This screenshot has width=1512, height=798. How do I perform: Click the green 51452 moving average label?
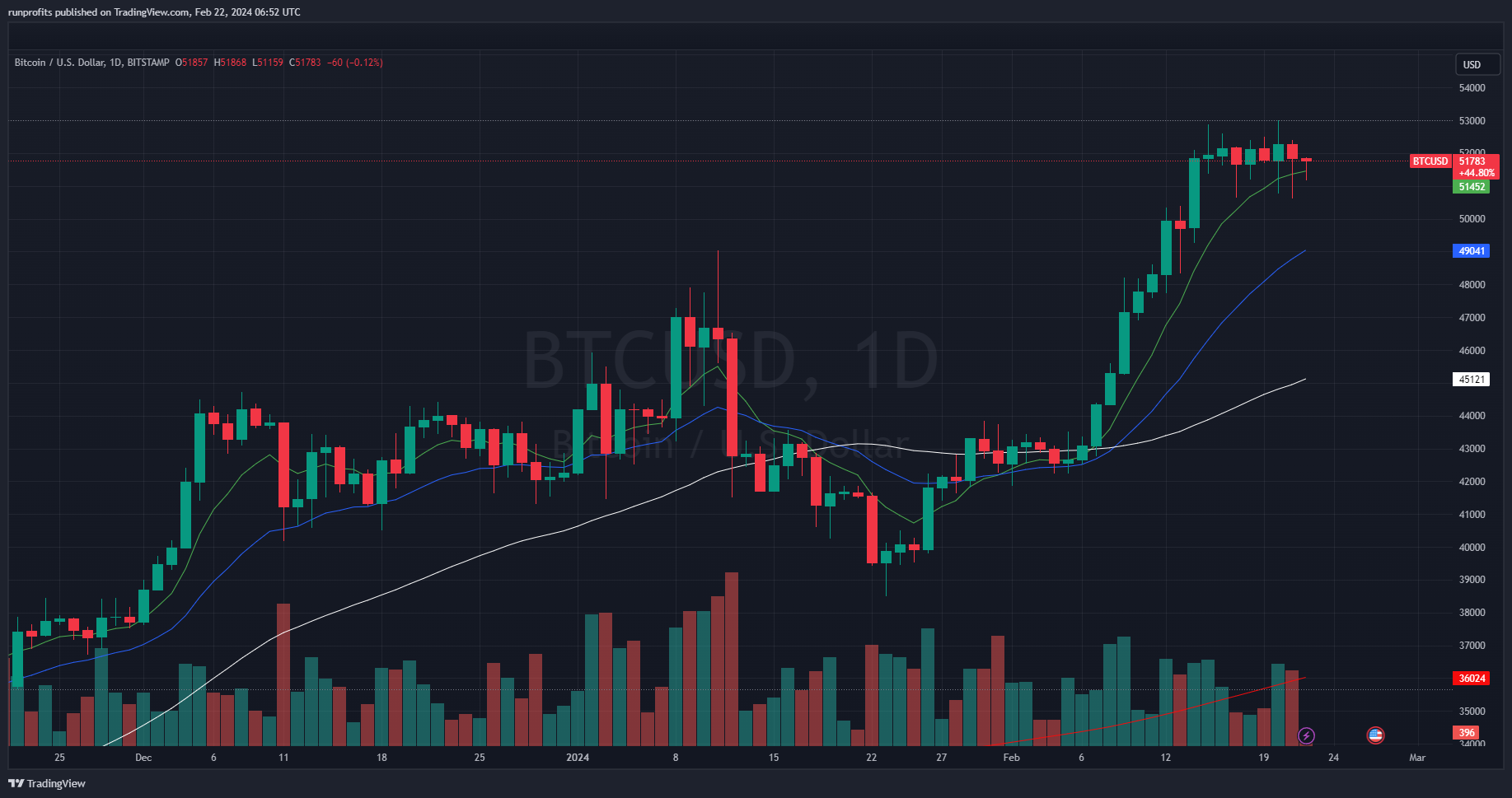[1472, 187]
